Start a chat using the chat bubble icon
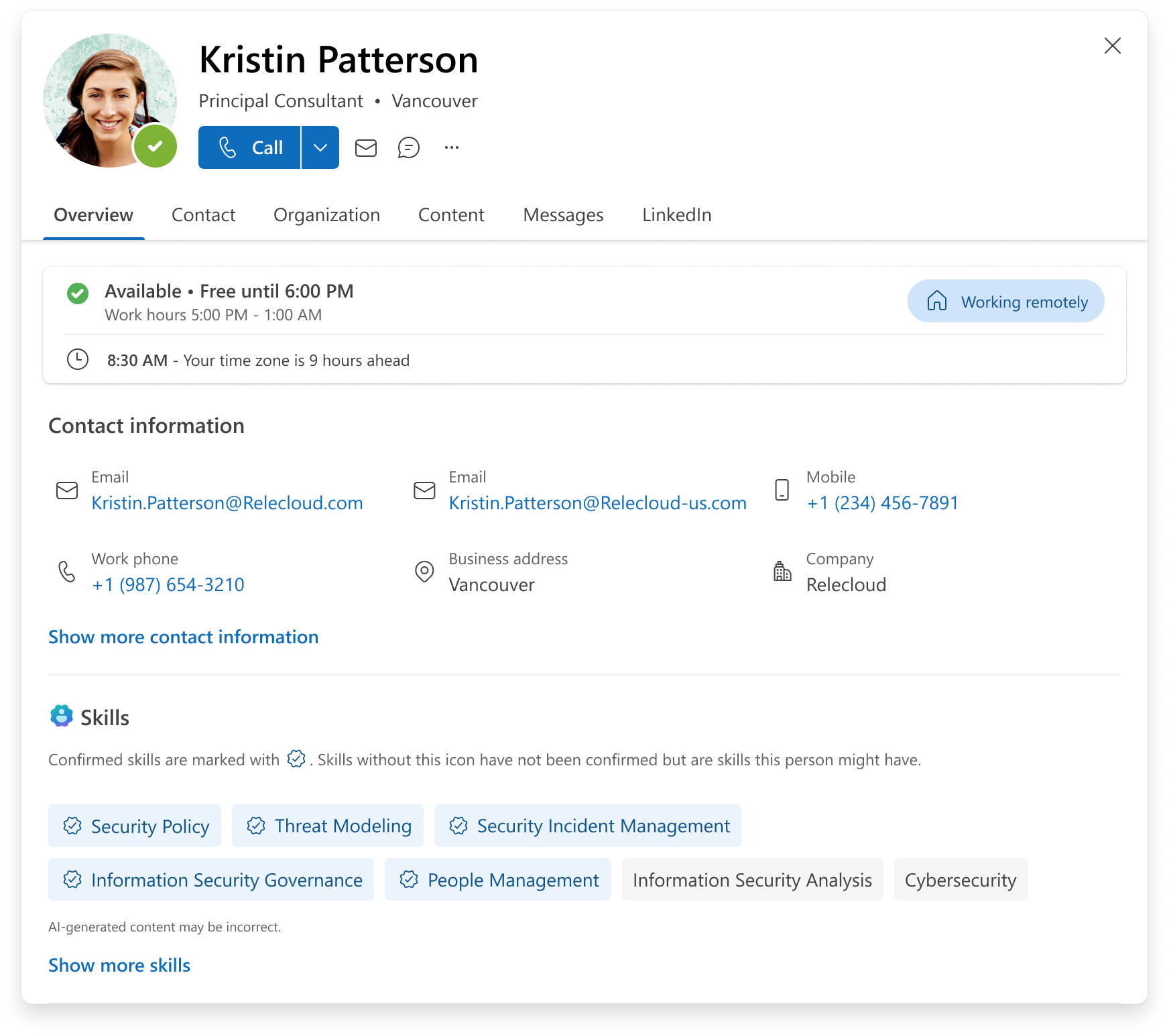Viewport: 1169px width, 1036px height. click(x=408, y=147)
